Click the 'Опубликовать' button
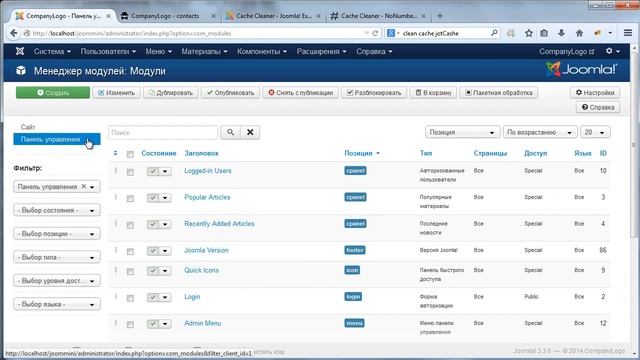The width and height of the screenshot is (640, 360). pyautogui.click(x=230, y=93)
